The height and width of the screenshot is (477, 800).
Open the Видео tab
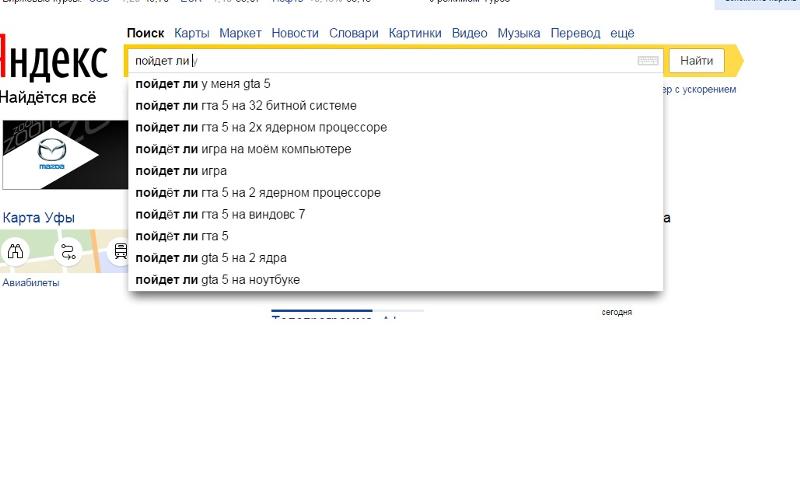tap(469, 33)
